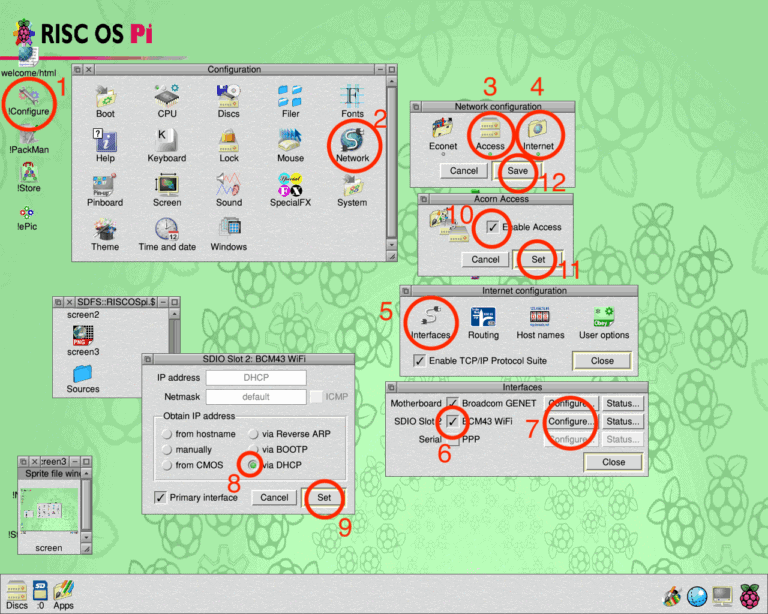Viewport: 768px width, 614px height.
Task: Toggle BCM43 WiFi interface checkbox
Action: click(453, 421)
